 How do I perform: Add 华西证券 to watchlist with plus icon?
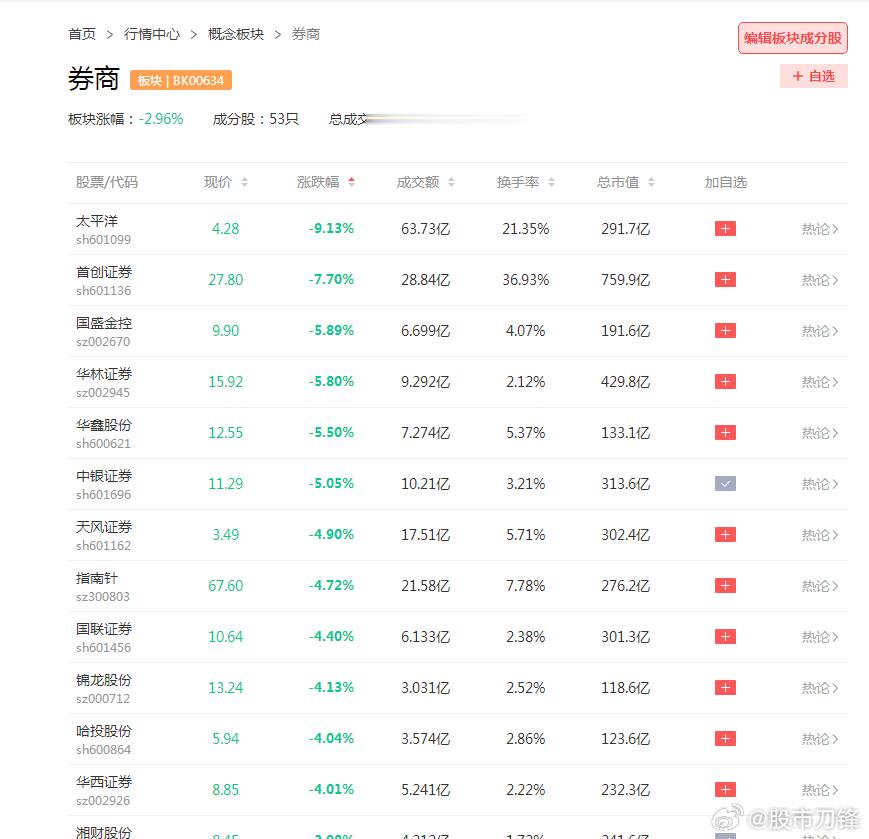[x=725, y=789]
